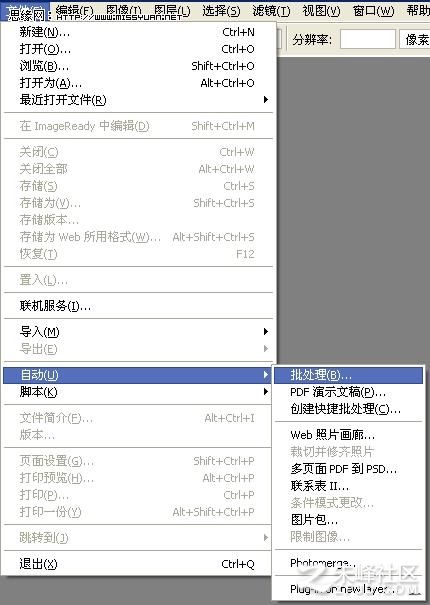Open Web 照片画廊 item
Viewport: 430px width, 605px height.
348,435
